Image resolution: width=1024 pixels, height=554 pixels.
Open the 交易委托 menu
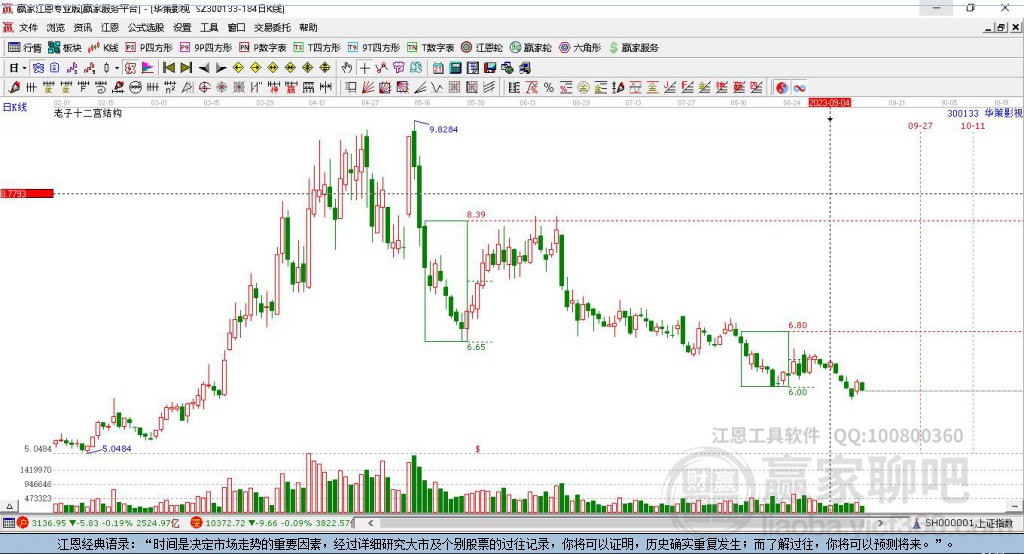click(x=272, y=27)
